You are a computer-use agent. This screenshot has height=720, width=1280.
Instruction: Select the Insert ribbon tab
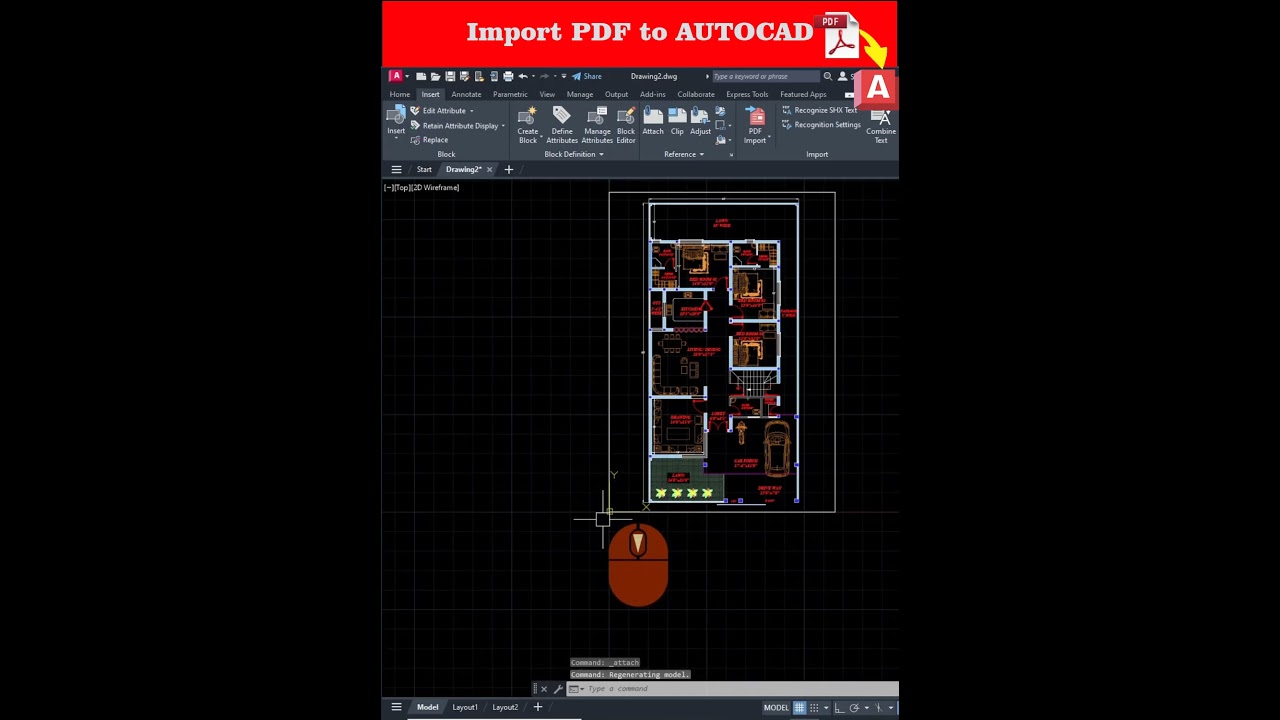(x=430, y=94)
